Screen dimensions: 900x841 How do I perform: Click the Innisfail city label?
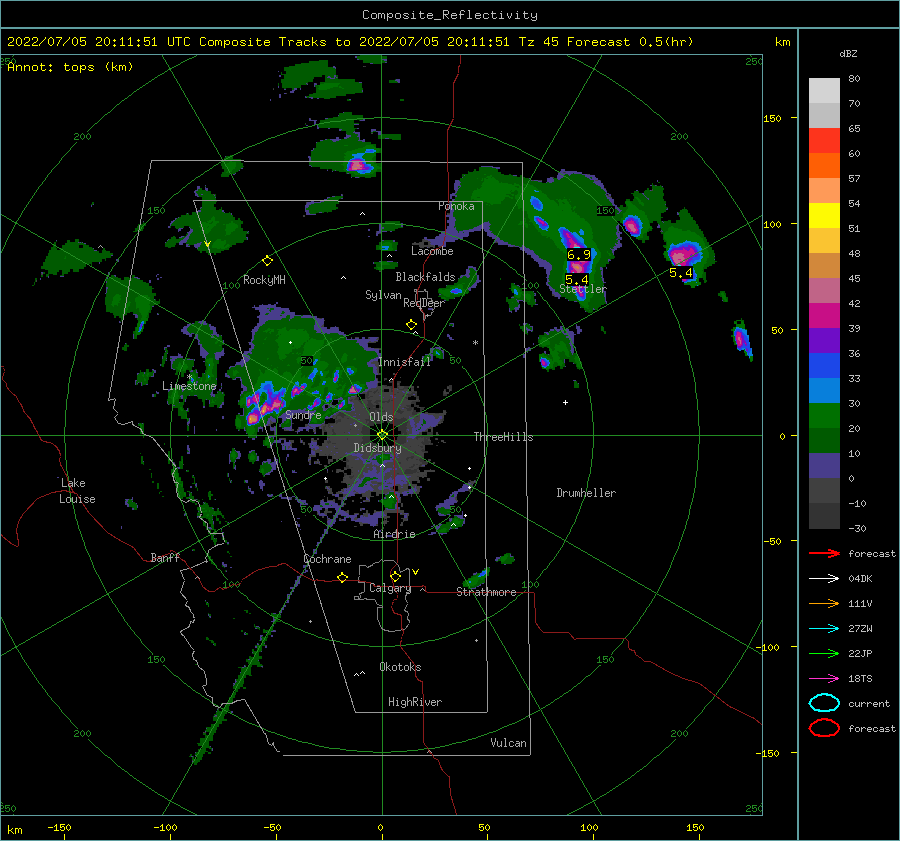pos(404,362)
